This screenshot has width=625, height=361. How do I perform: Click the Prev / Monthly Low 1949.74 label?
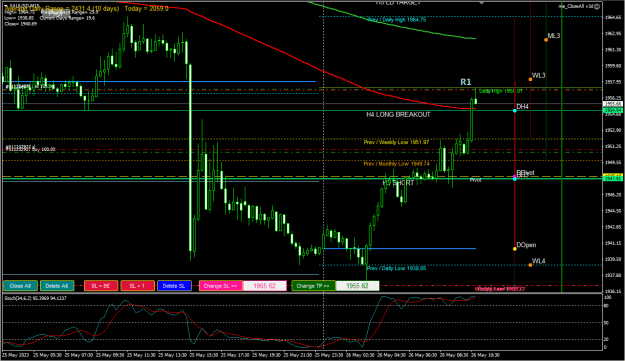point(396,164)
